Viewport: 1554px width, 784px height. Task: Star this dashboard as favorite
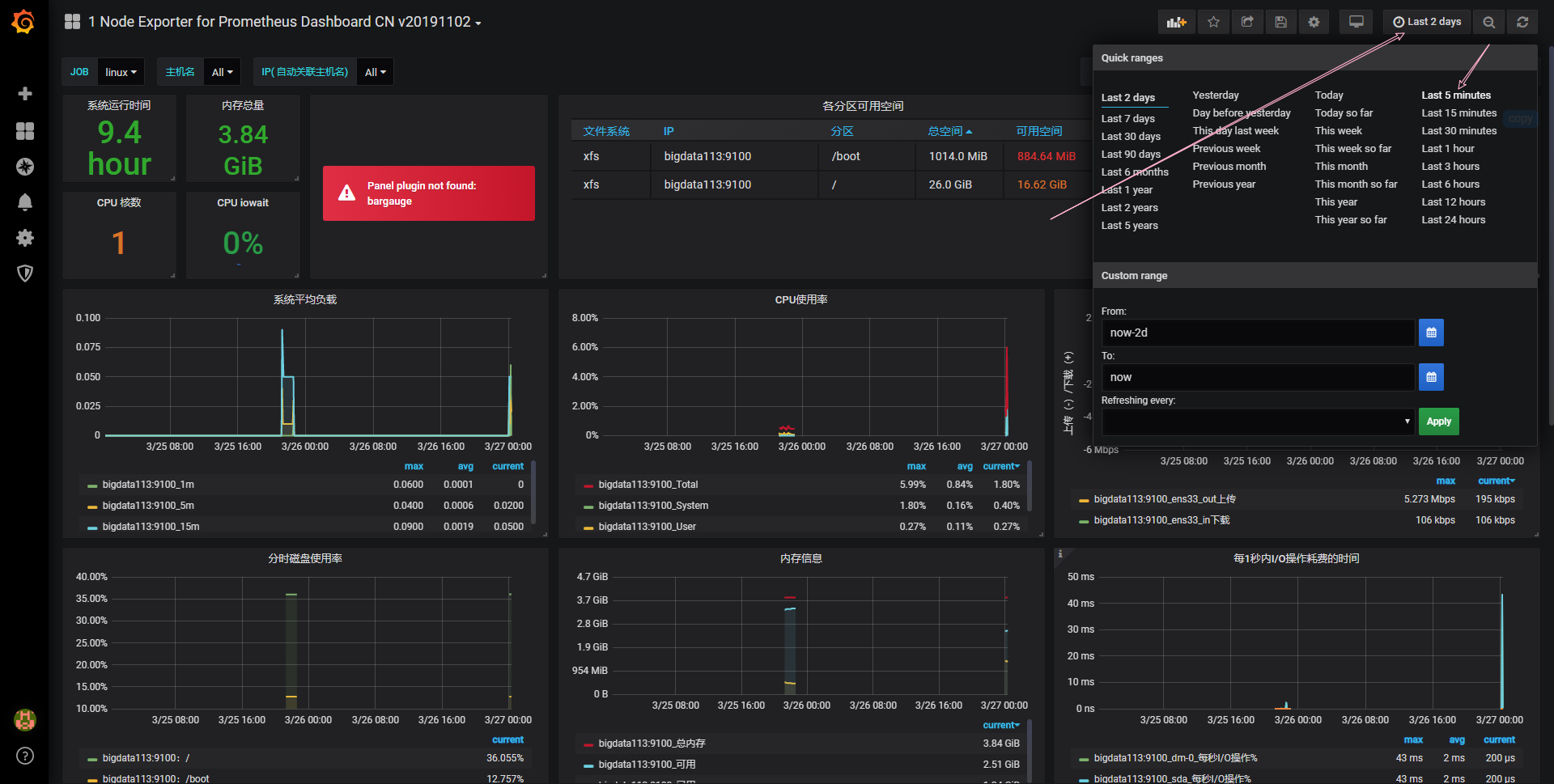pos(1213,22)
